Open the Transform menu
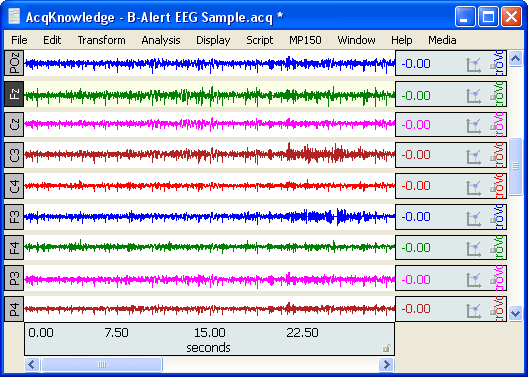 tap(101, 40)
